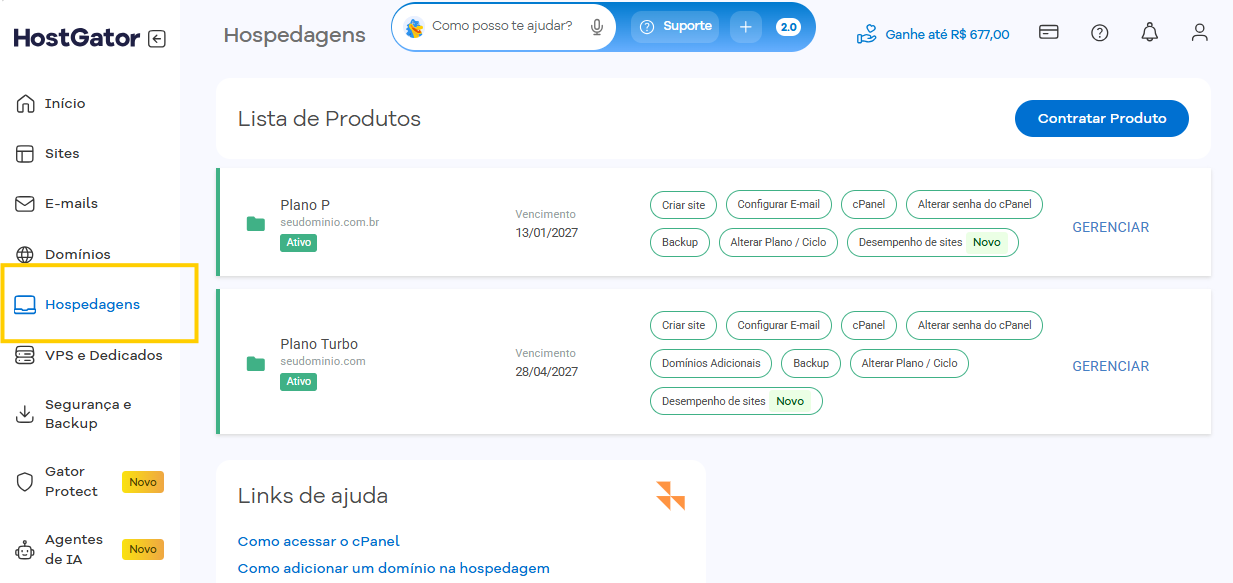Click Domínios Adicionais for Plano Turbo
Screen dimensions: 1233x583
click(711, 363)
